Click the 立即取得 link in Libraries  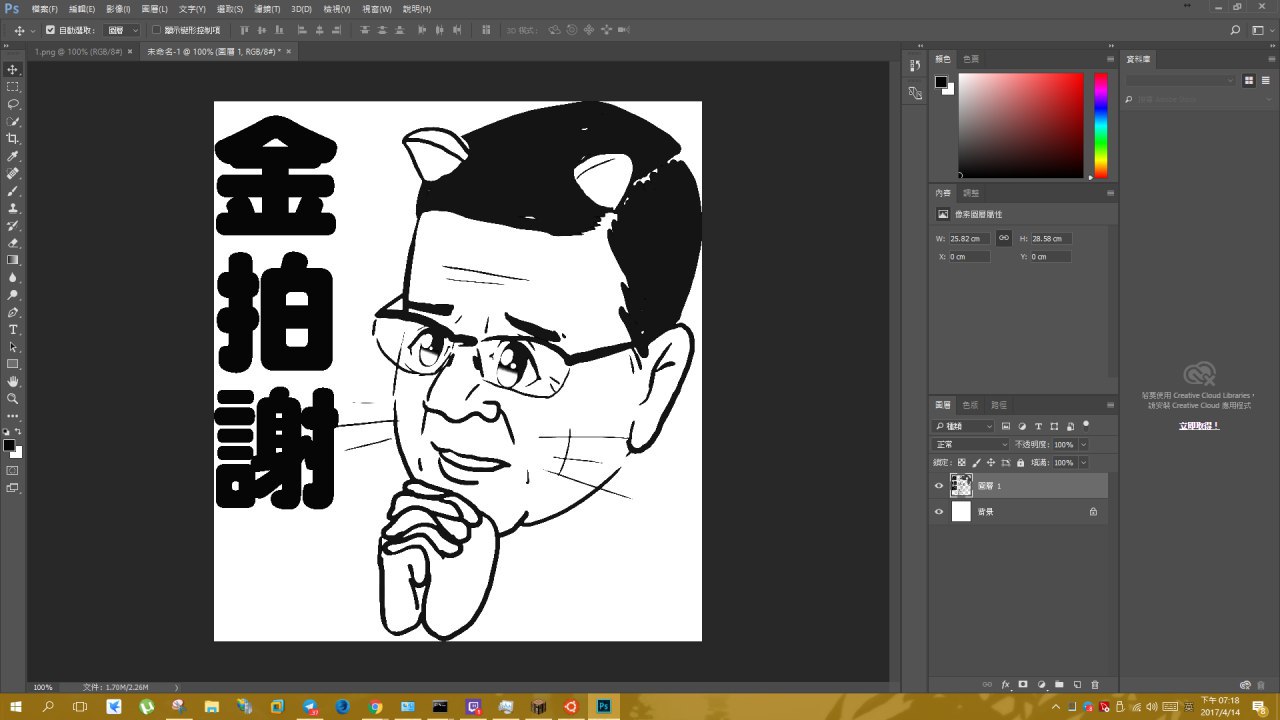tap(1199, 426)
